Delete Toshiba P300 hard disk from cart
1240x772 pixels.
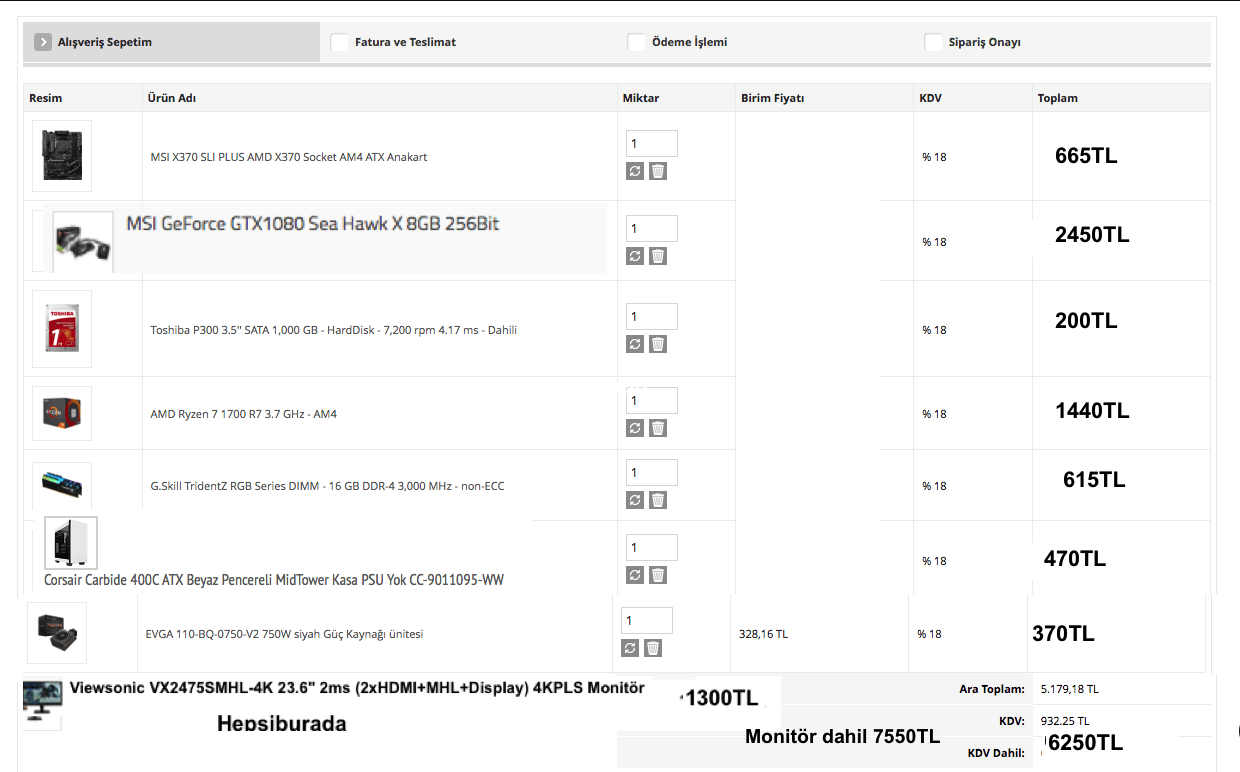[x=657, y=344]
